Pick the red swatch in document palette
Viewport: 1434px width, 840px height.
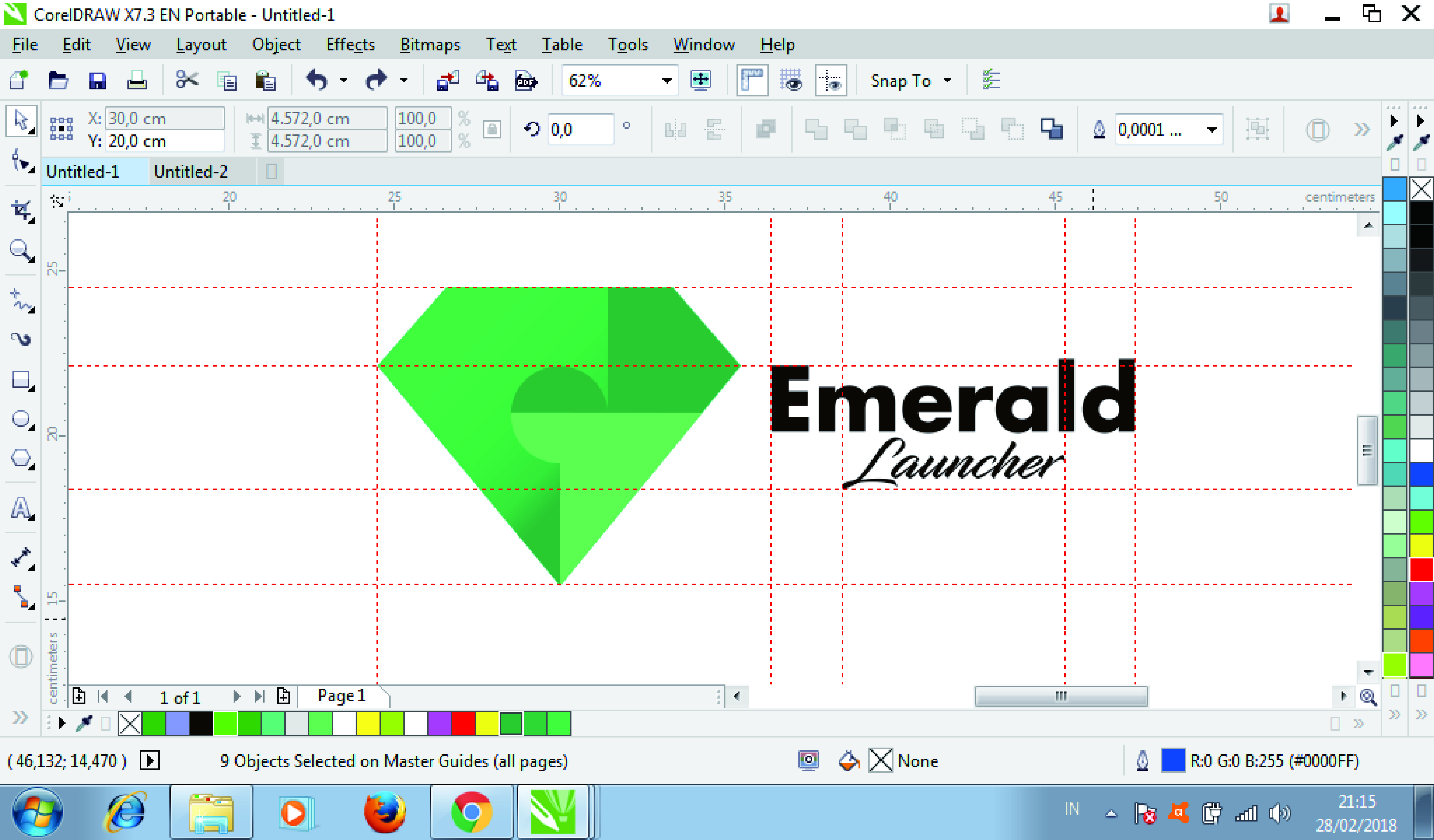(463, 724)
